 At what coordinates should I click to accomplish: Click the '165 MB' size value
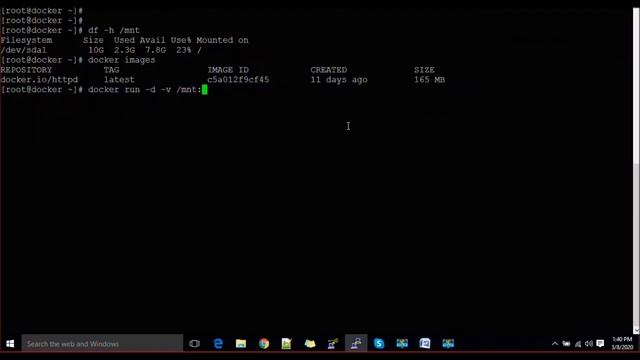[429, 80]
